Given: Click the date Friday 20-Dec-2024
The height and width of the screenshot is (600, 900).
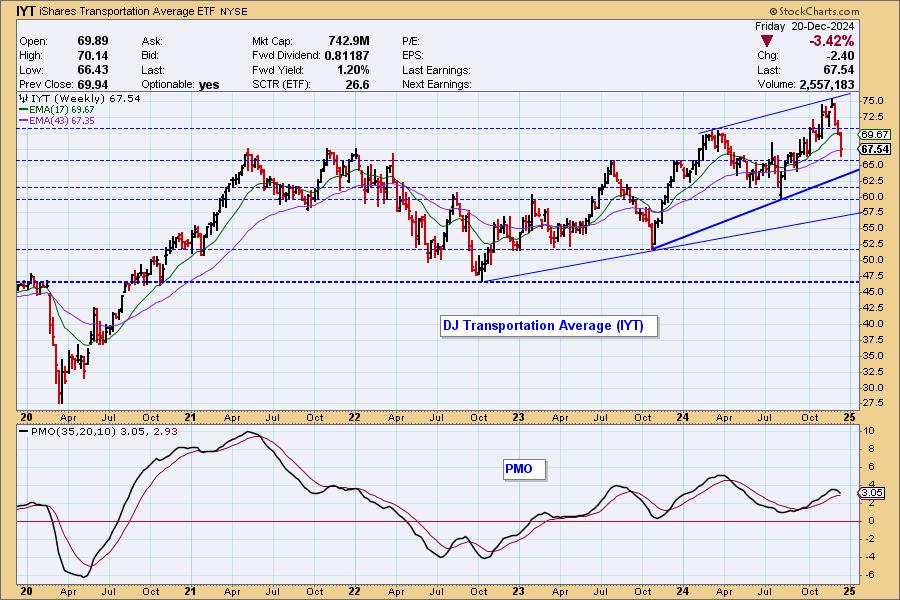Looking at the screenshot, I should click(804, 26).
